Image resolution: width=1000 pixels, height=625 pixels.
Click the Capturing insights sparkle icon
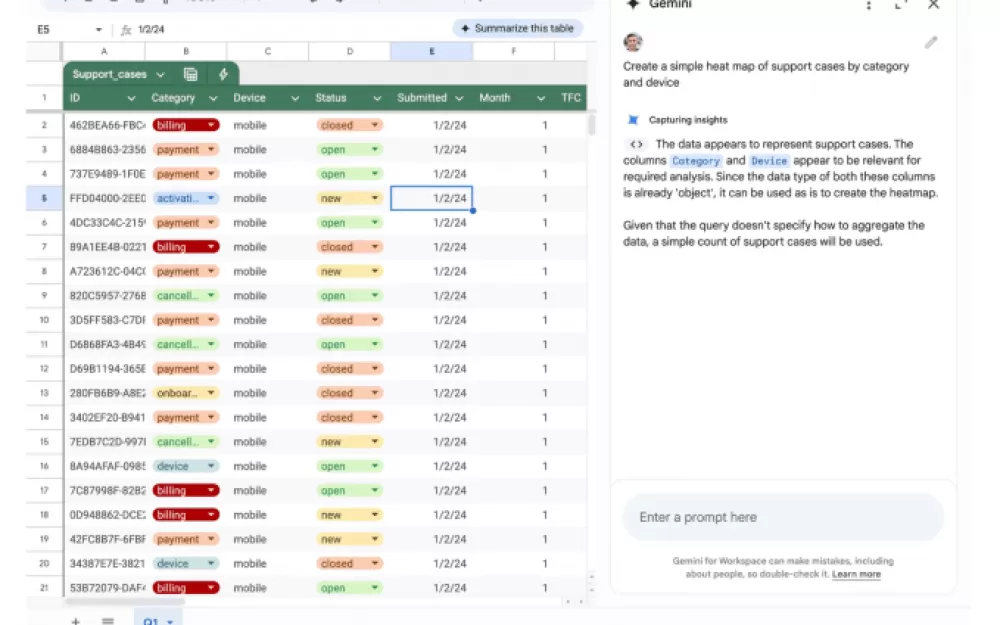coord(633,120)
